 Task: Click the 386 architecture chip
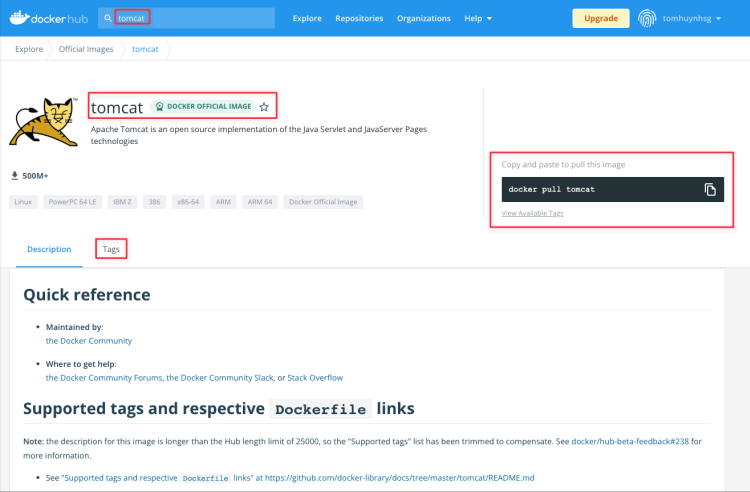tap(154, 202)
